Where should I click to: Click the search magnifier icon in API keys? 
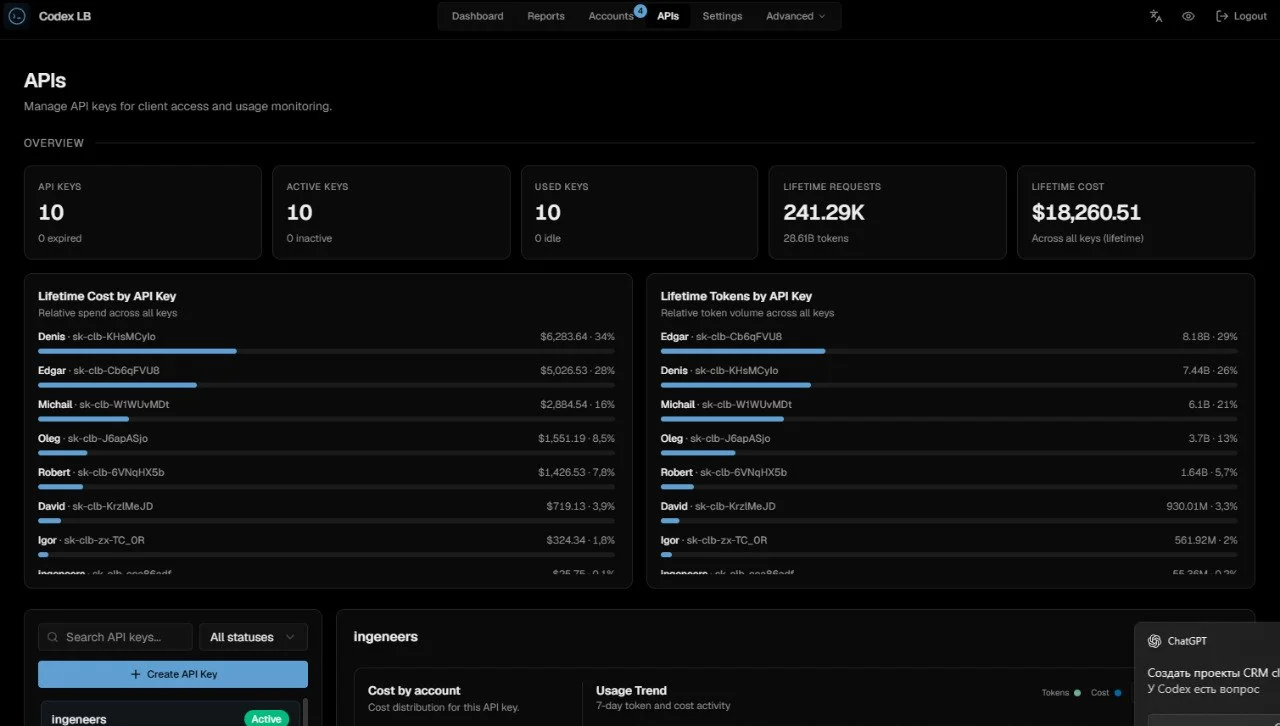pos(52,637)
